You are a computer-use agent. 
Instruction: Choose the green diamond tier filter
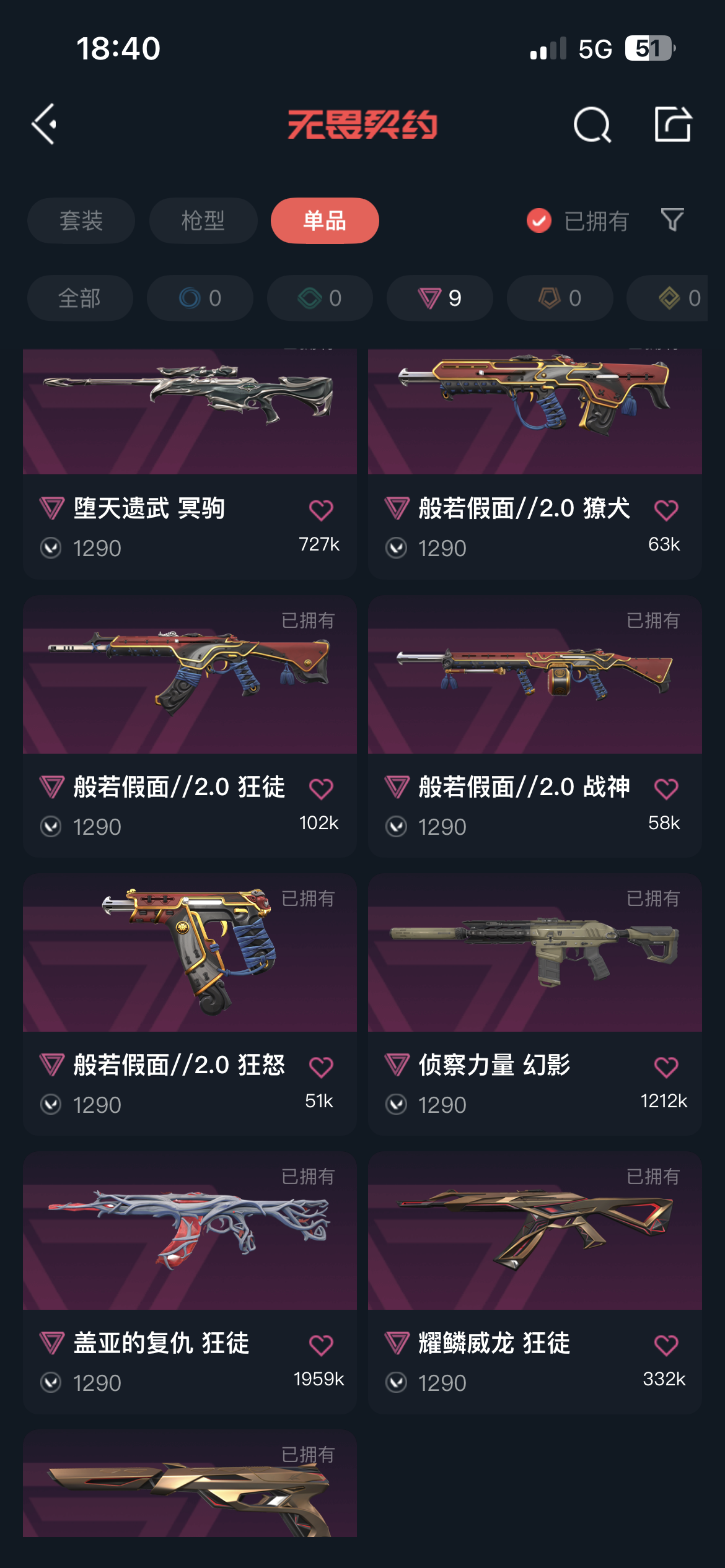320,298
